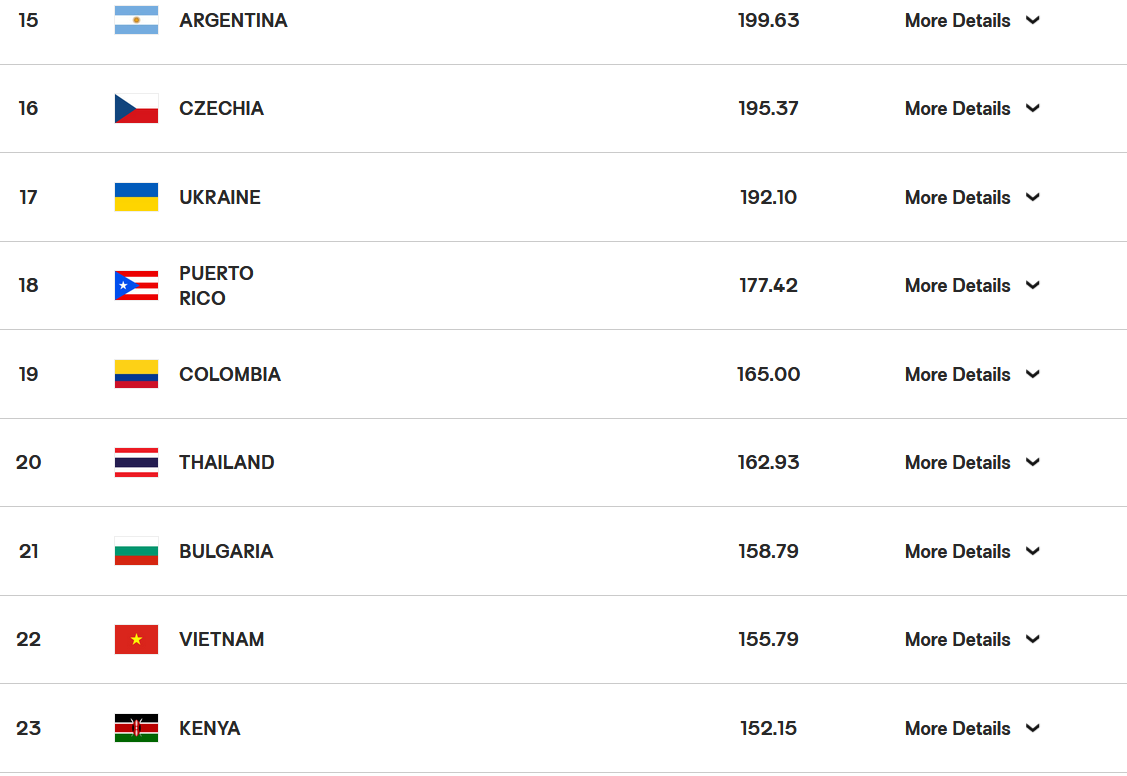
Task: Expand Colombia's More Details row
Action: [972, 374]
